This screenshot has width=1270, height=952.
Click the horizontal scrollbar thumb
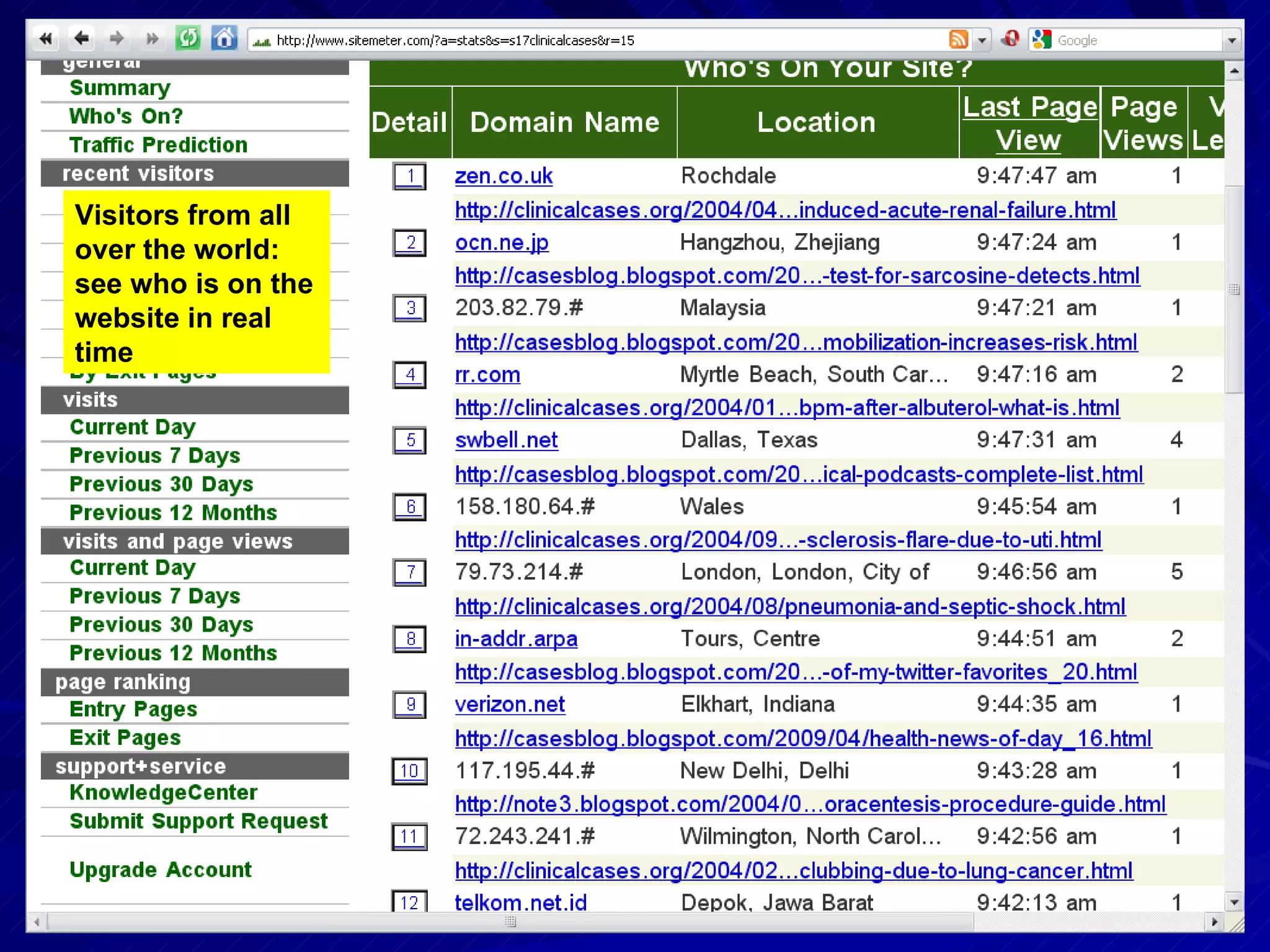[x=510, y=922]
